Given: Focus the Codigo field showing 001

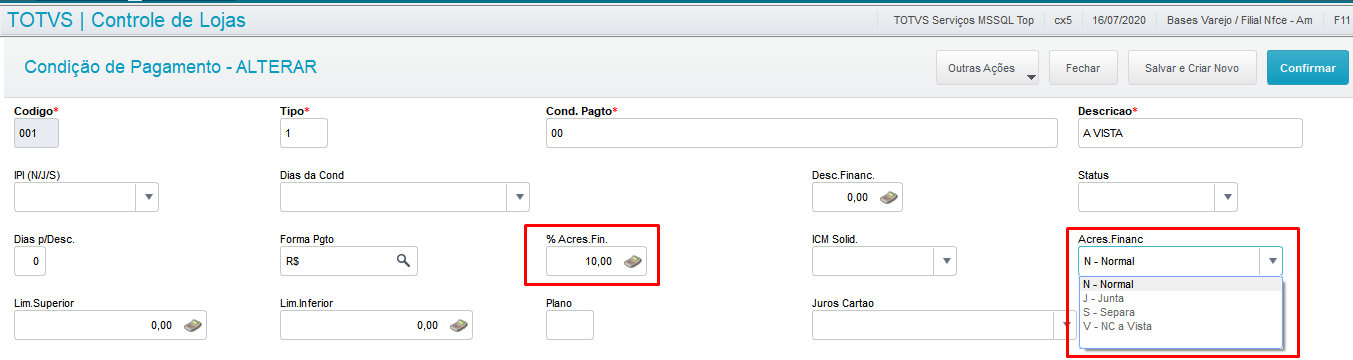Looking at the screenshot, I should [36, 133].
